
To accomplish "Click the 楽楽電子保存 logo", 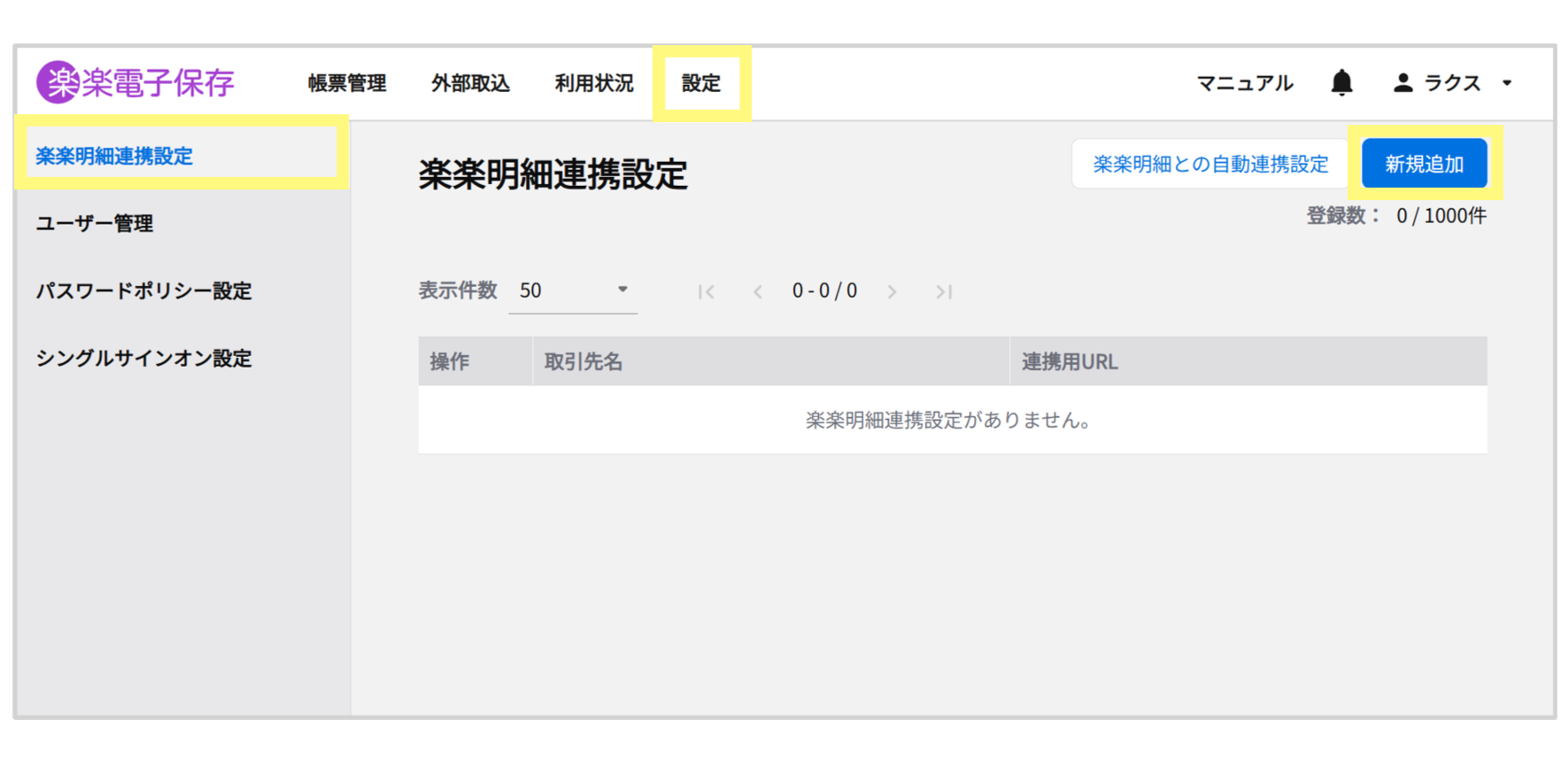I will 135,82.
